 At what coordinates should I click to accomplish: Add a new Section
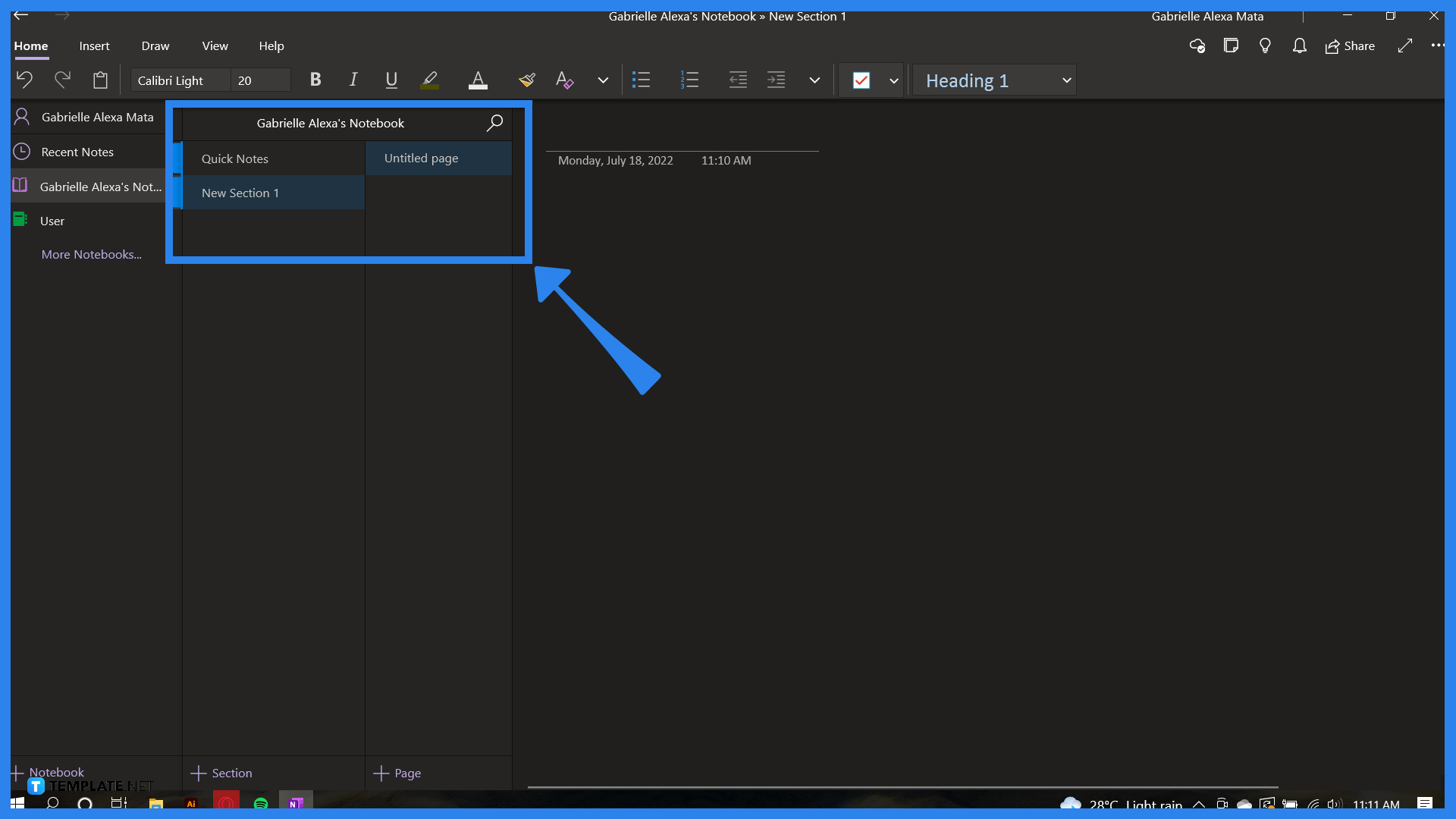click(221, 772)
